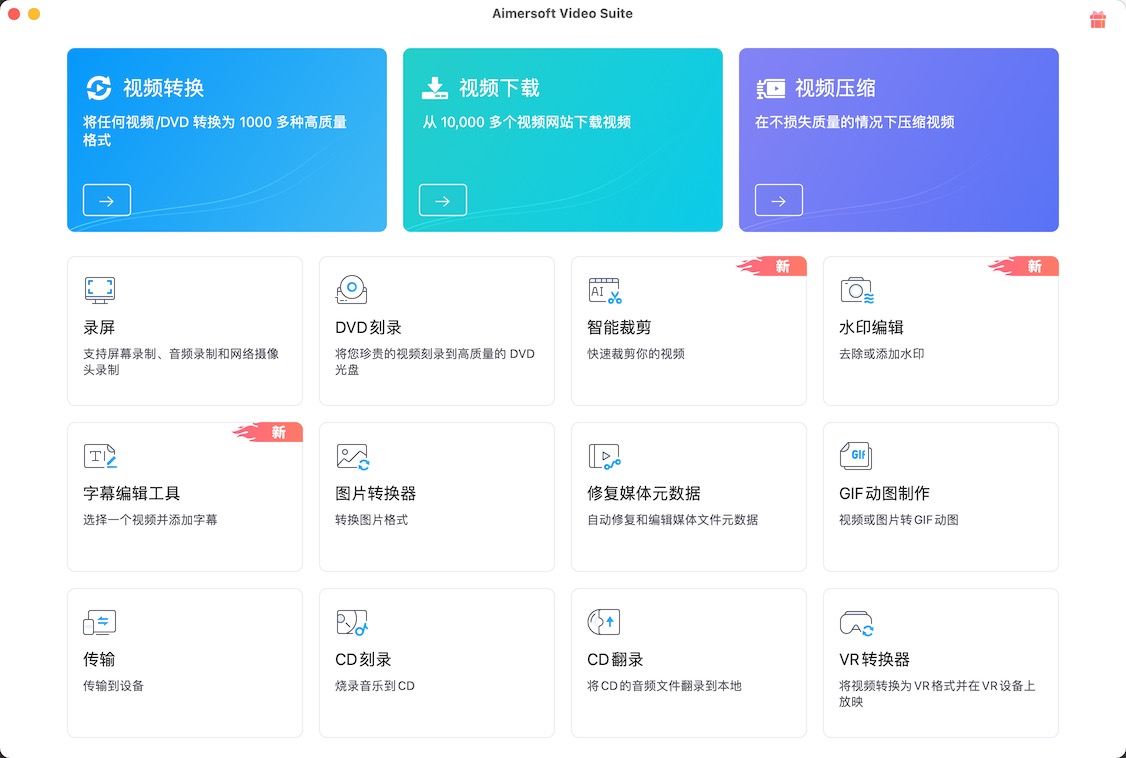Click description 在不损失质量的情况下压缩视频
The image size is (1126, 758).
(855, 122)
